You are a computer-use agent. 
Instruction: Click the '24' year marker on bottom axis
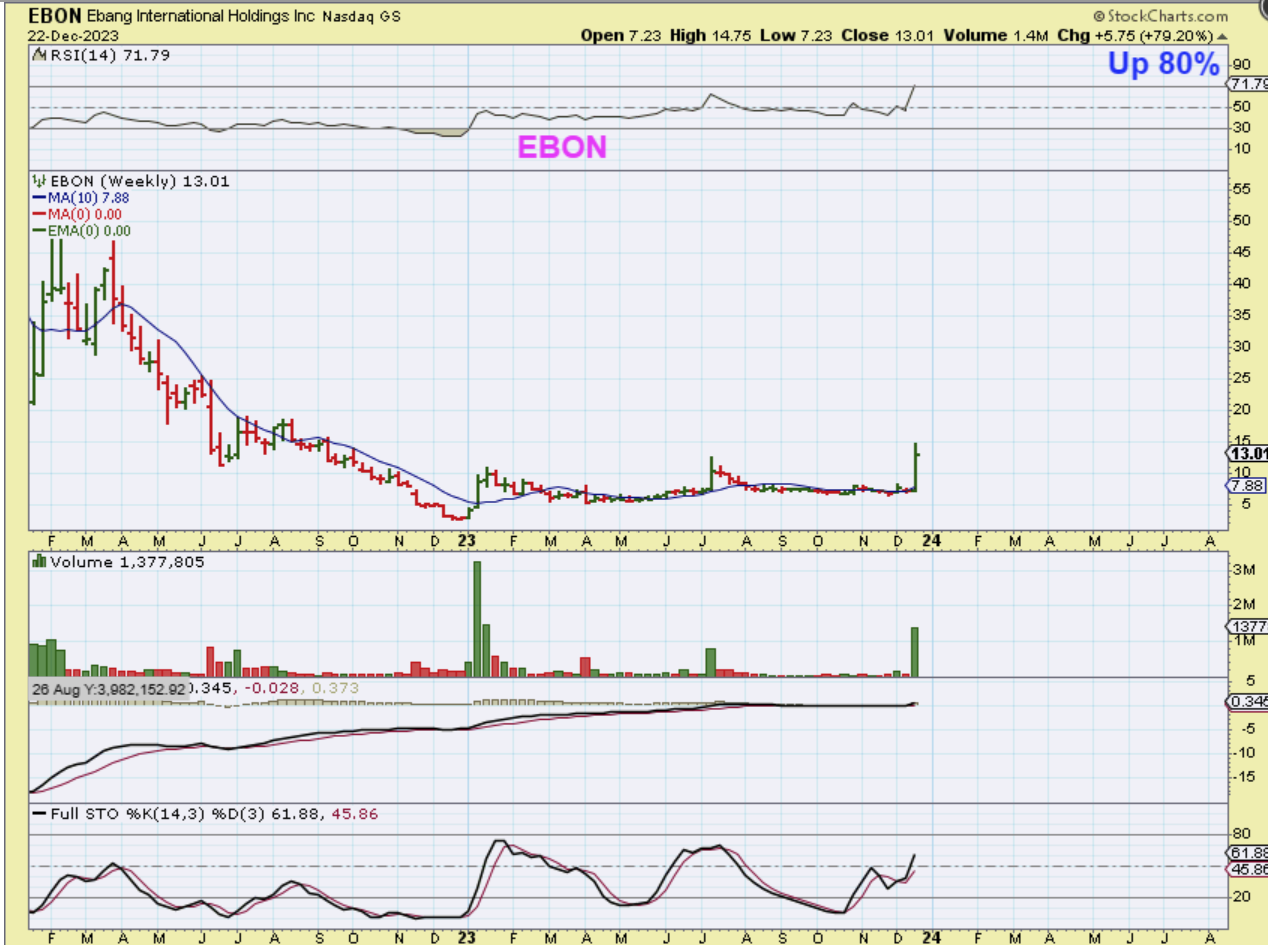click(x=932, y=937)
